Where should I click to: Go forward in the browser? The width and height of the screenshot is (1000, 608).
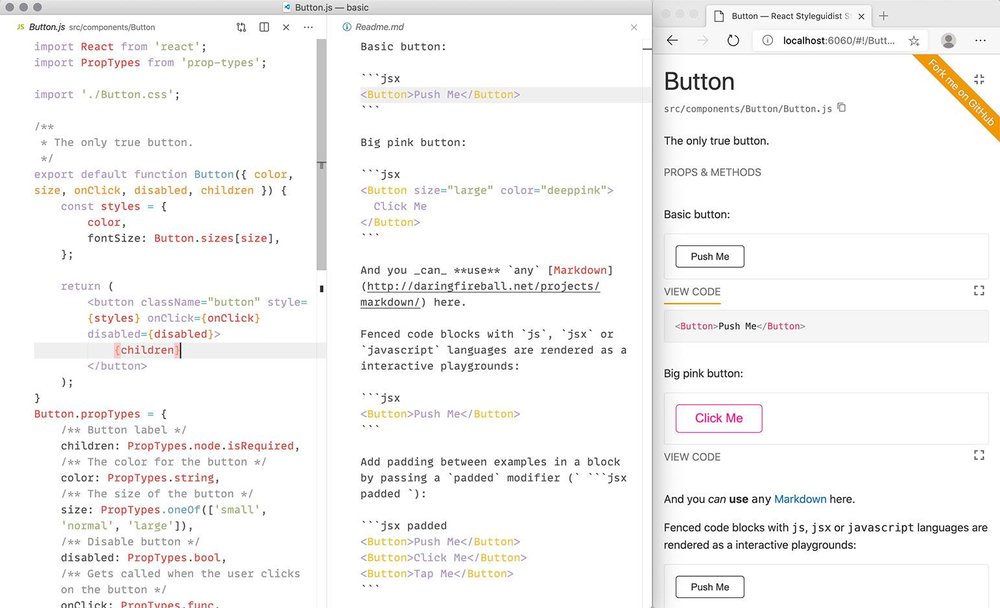click(x=703, y=40)
